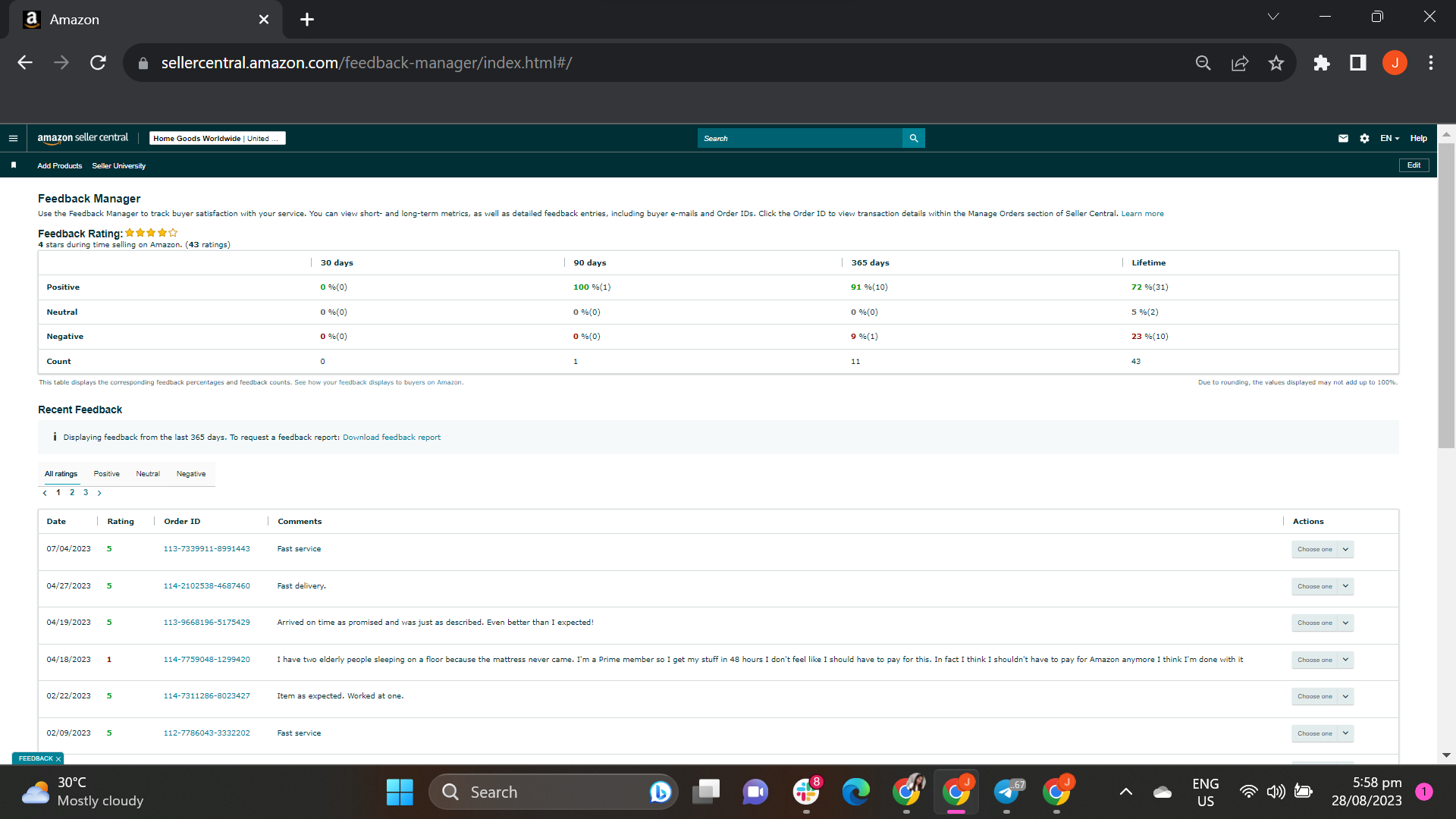
Task: Open a new browser tab
Action: click(x=307, y=20)
